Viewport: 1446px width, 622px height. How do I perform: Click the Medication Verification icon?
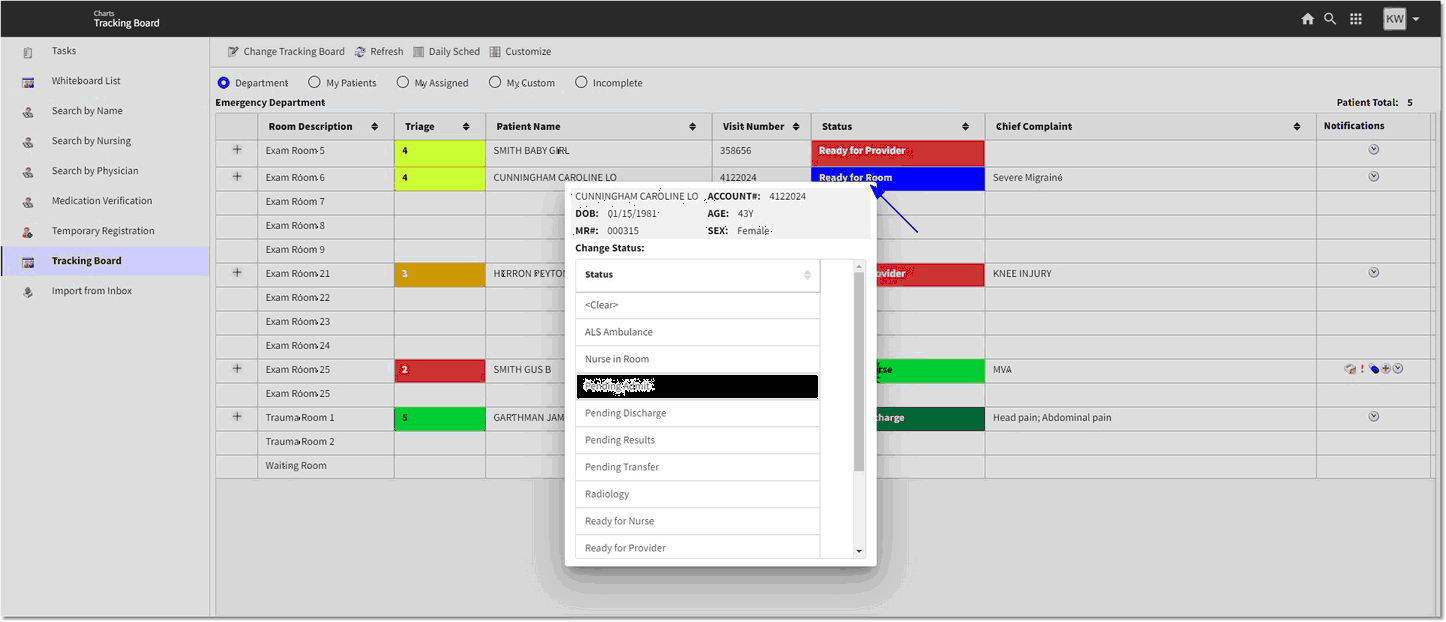28,202
